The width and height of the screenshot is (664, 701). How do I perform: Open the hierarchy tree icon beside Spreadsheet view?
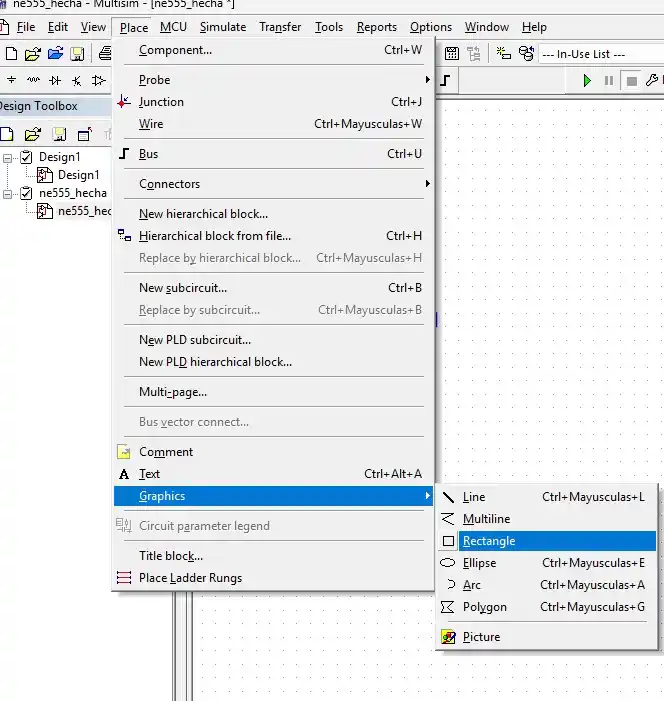point(474,54)
